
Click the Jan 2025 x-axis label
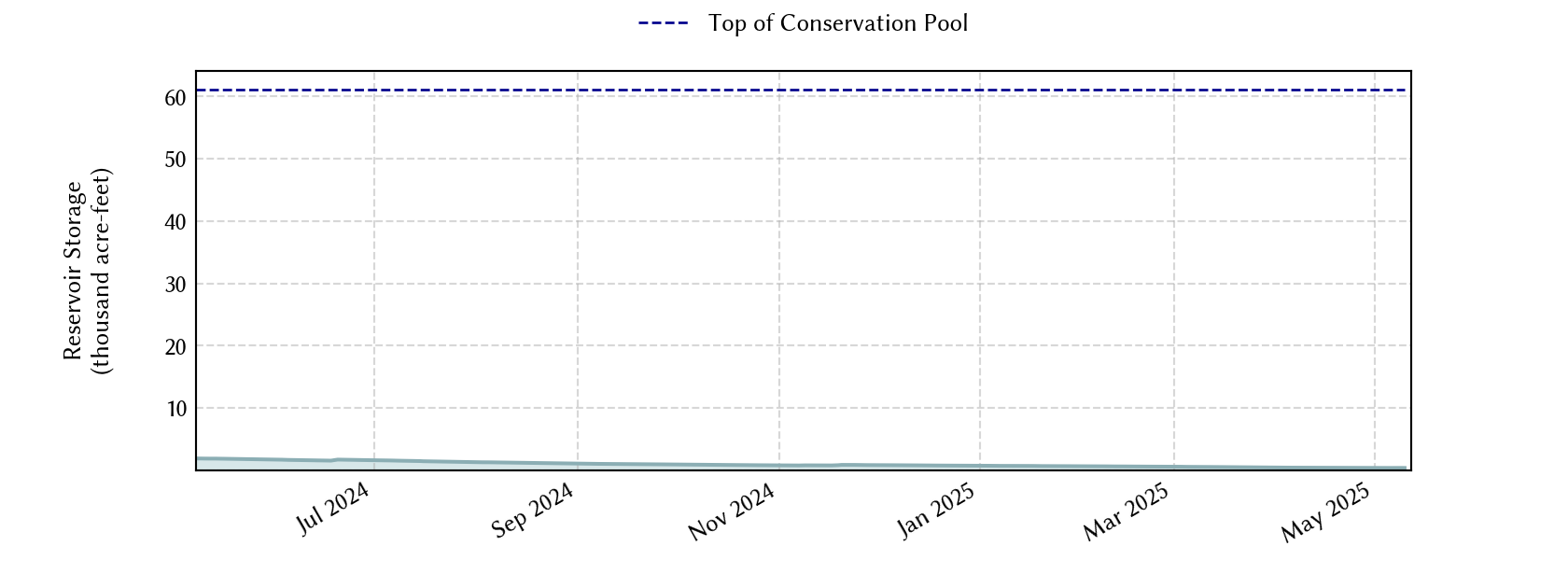tap(936, 511)
